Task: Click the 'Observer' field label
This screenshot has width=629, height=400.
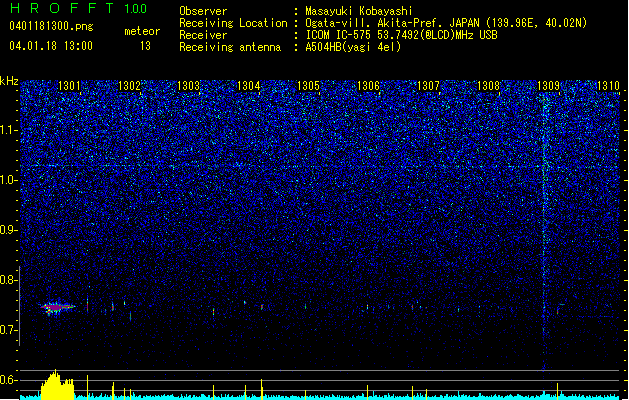Action: pyautogui.click(x=203, y=11)
